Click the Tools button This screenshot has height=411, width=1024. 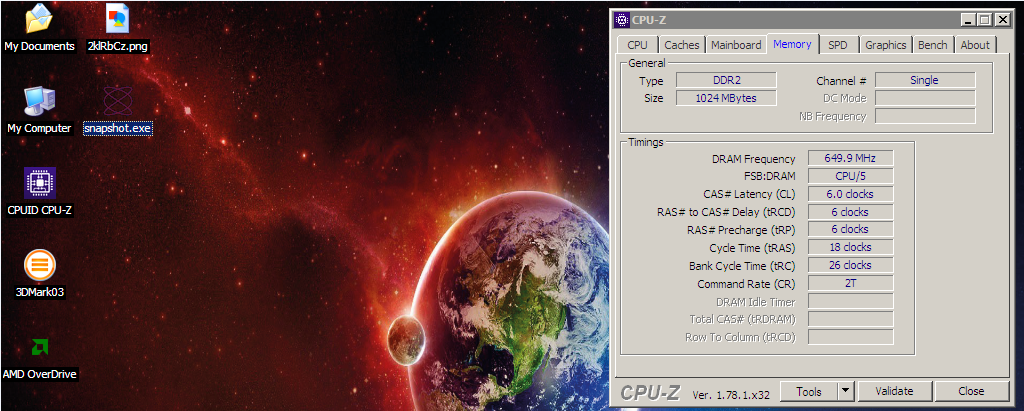point(809,391)
